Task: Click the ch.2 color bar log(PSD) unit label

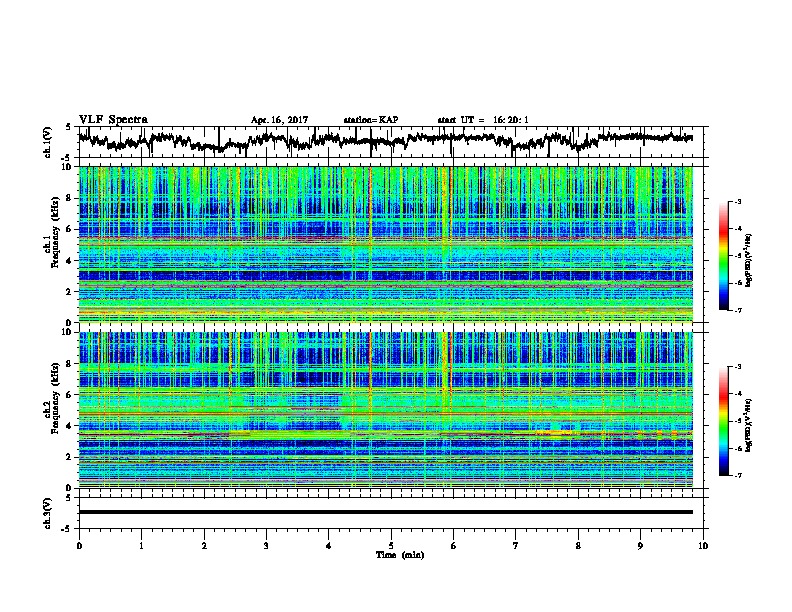Action: (748, 425)
